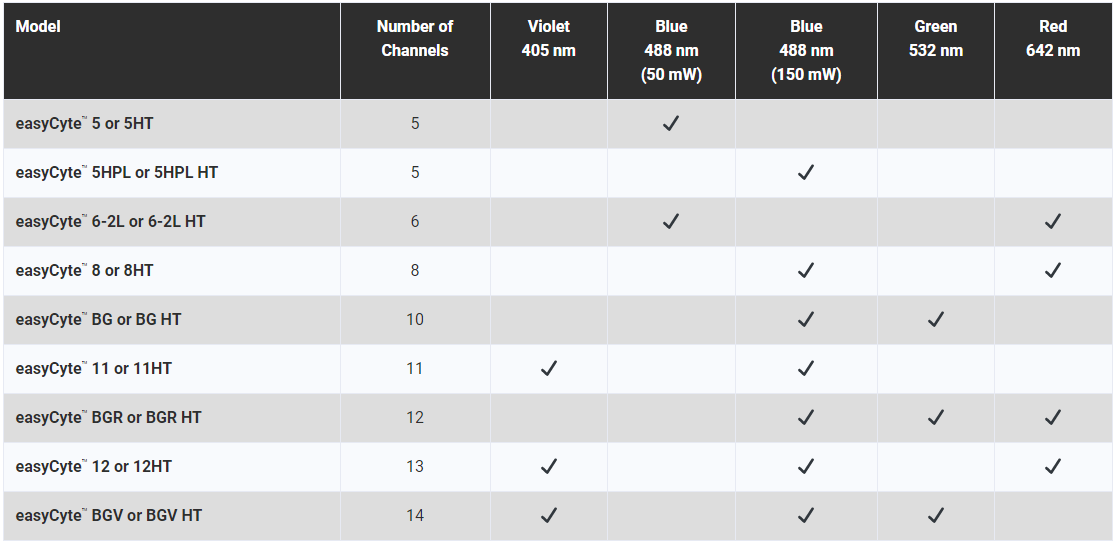Click the easyCyte 6-2L Red 642 nm checkmark

tap(1052, 221)
